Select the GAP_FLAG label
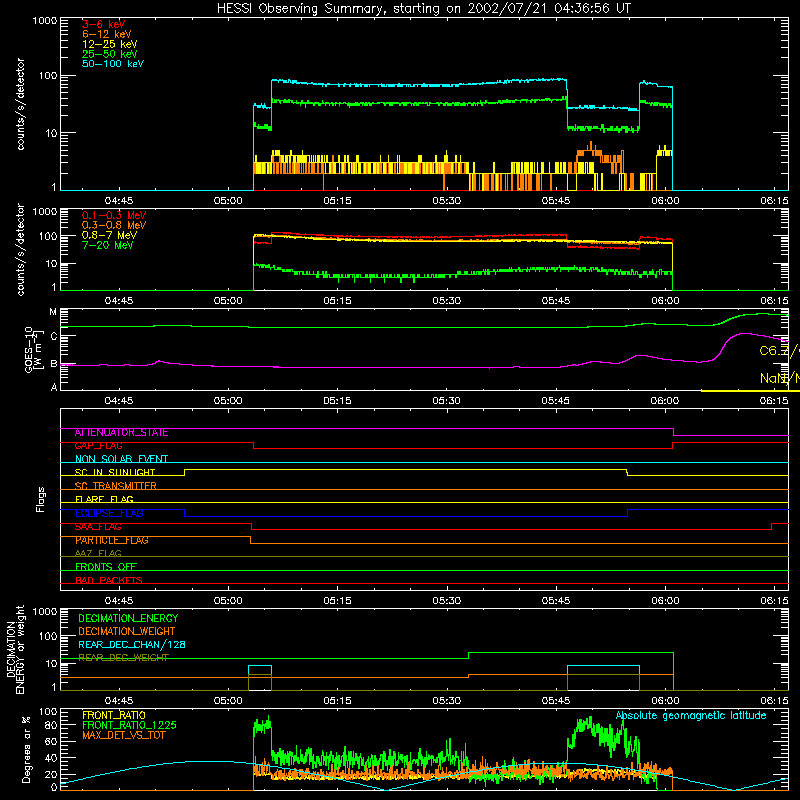Image resolution: width=800 pixels, height=800 pixels. click(98, 446)
